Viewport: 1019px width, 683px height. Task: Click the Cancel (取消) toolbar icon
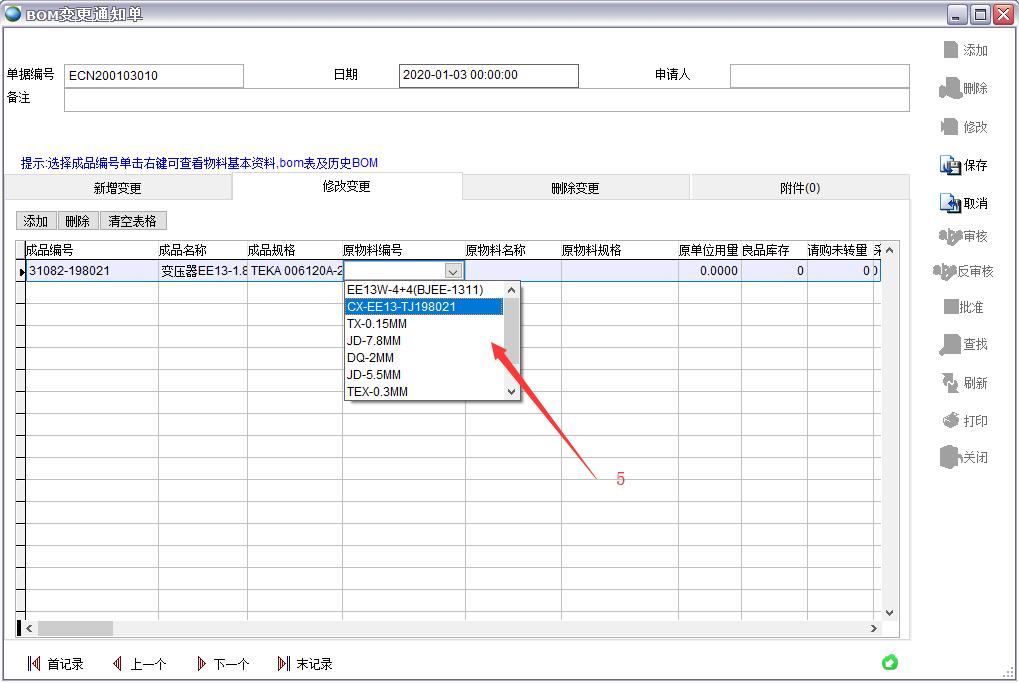pyautogui.click(x=951, y=203)
